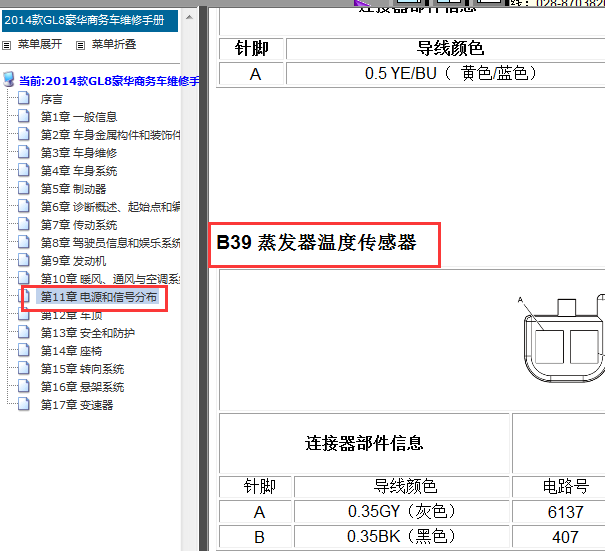Open the current manual root node 当前:2014款GL8
Screen dimensions: 605x551
pos(109,81)
